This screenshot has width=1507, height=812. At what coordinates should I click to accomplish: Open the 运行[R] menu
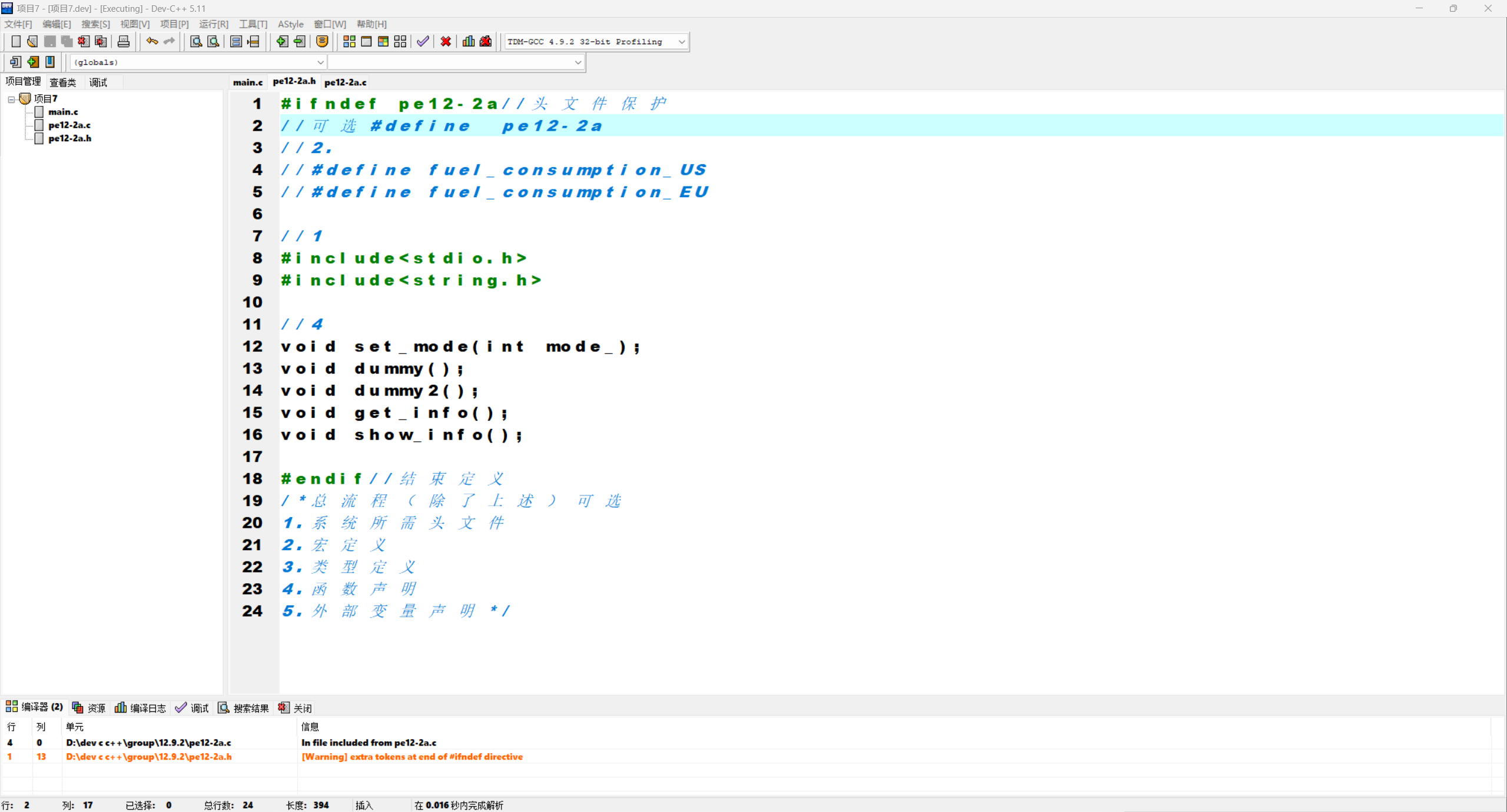tap(213, 24)
